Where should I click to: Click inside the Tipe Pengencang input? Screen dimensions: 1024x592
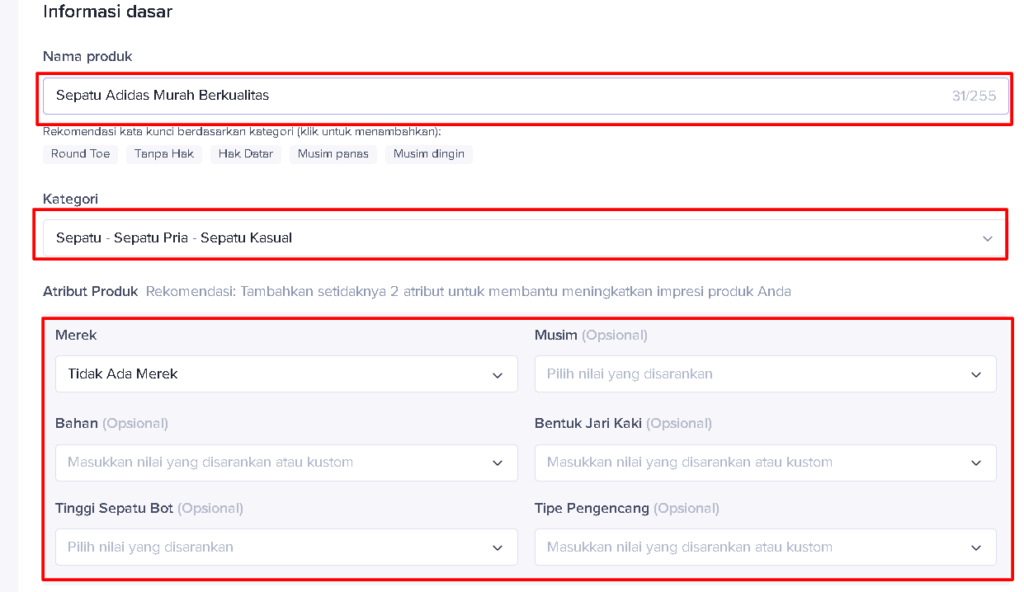click(740, 547)
